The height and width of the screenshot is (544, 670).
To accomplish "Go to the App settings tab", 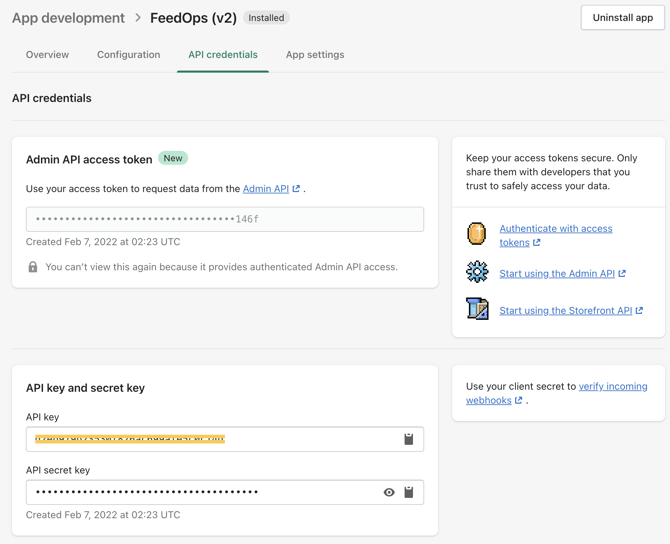I will tap(315, 55).
